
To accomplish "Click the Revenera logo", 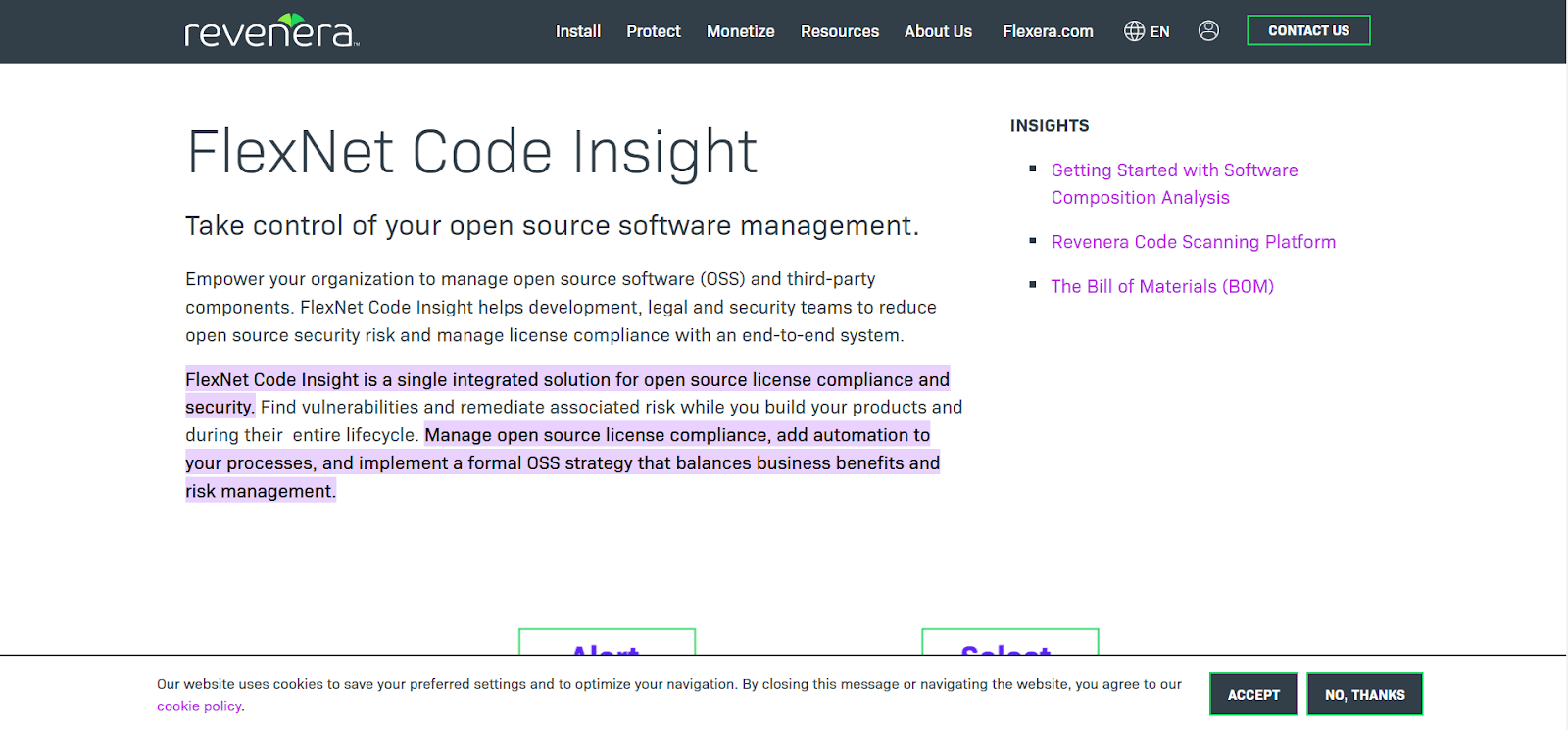I will [x=271, y=30].
